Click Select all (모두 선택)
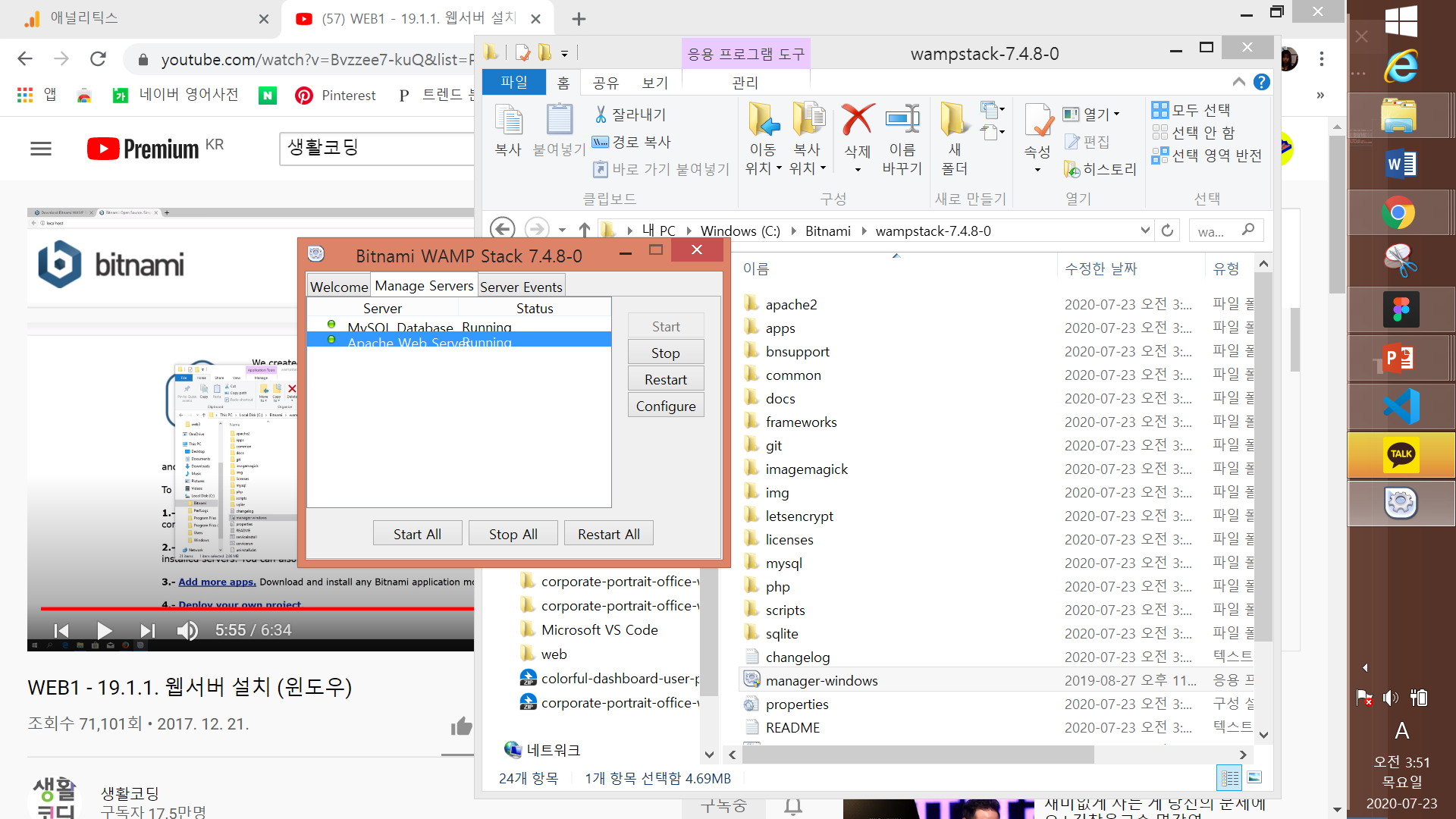Image resolution: width=1456 pixels, height=819 pixels. click(1191, 110)
